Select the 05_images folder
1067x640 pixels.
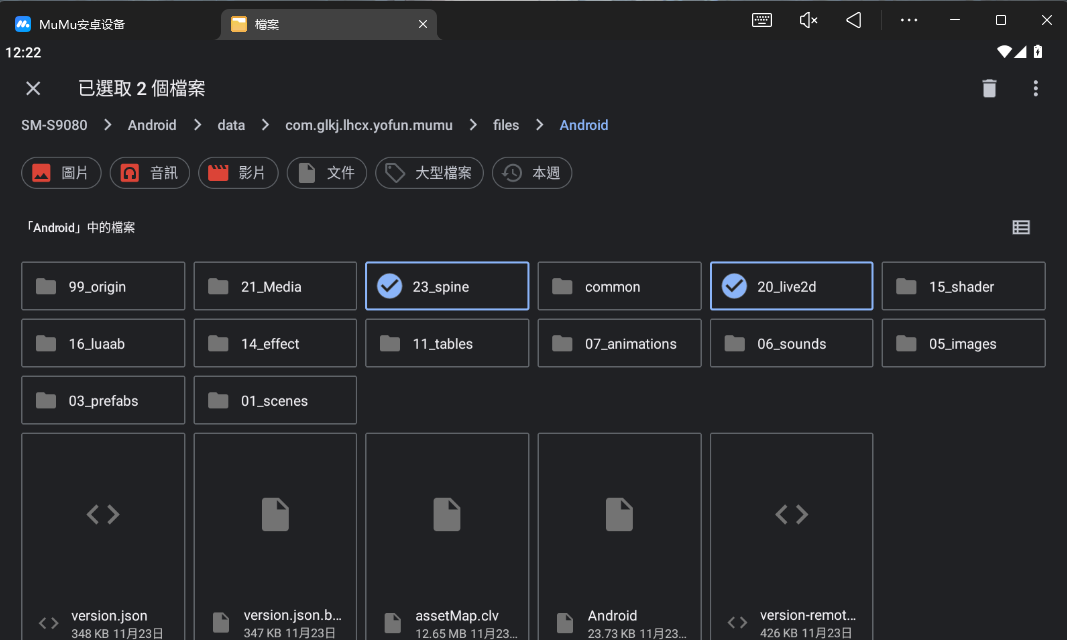964,343
